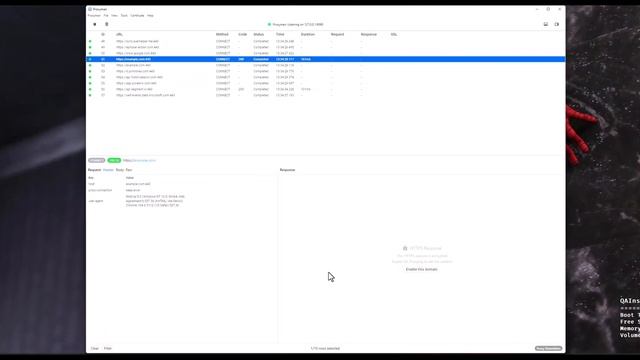640x360 pixels.
Task: Toggle the record/stop capture icon in toolbar
Action: click(x=95, y=24)
